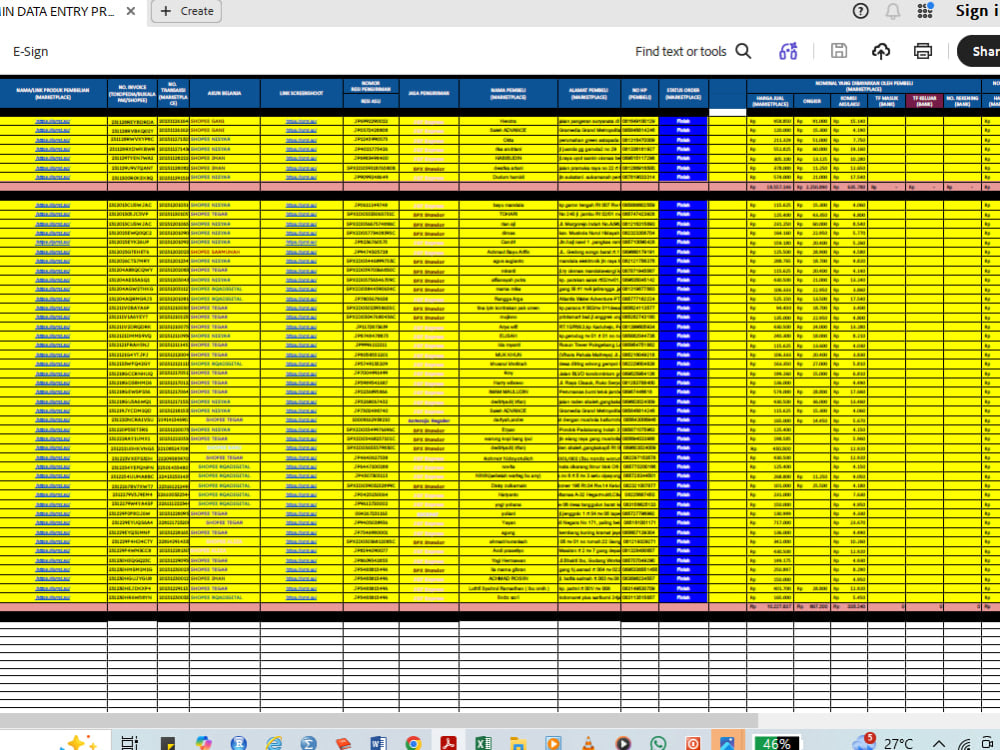Open the DATA ENTRY document tab
Screen dimensions: 1000x750
point(62,11)
